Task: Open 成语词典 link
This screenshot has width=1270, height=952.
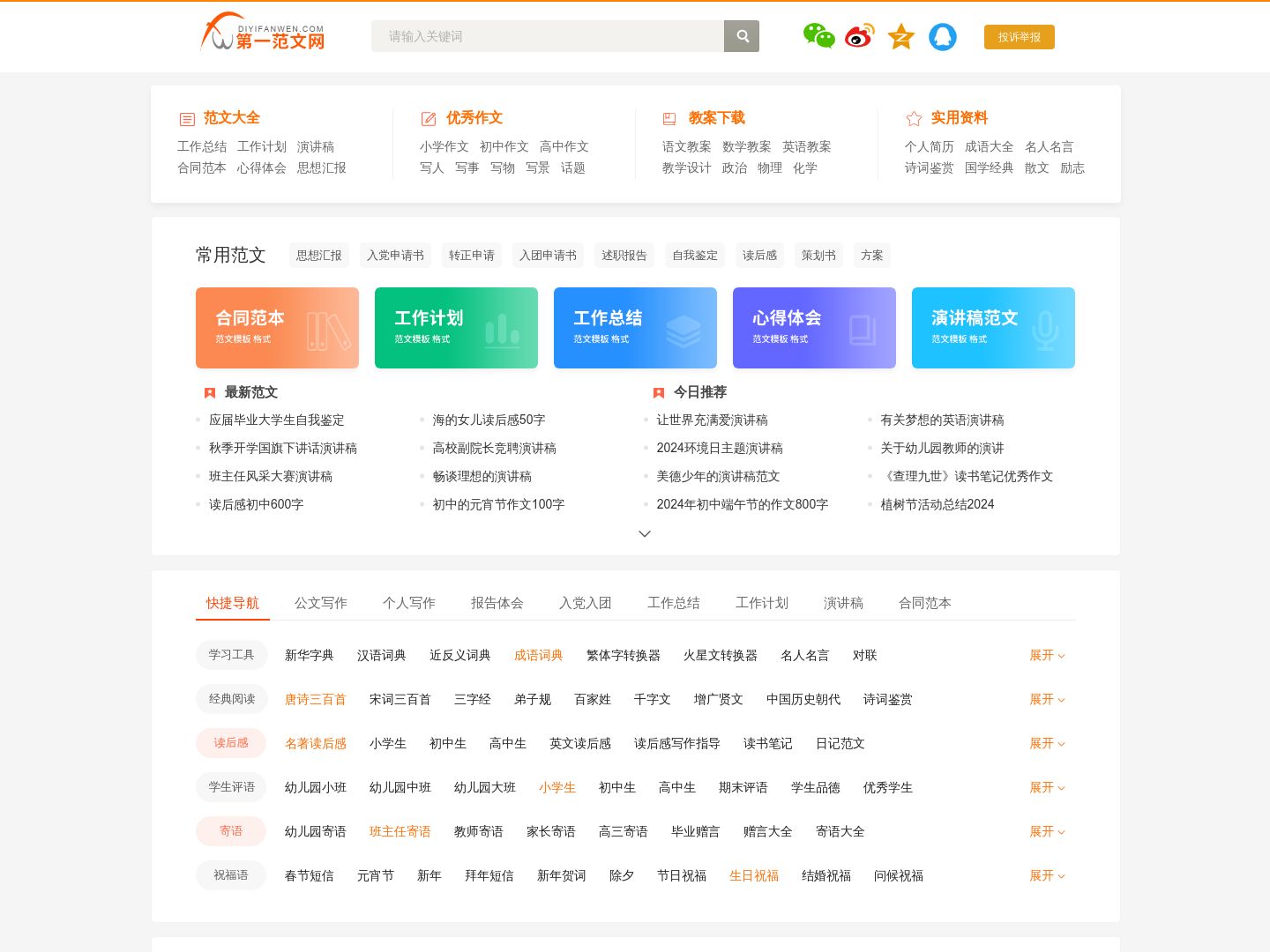Action: click(x=539, y=655)
